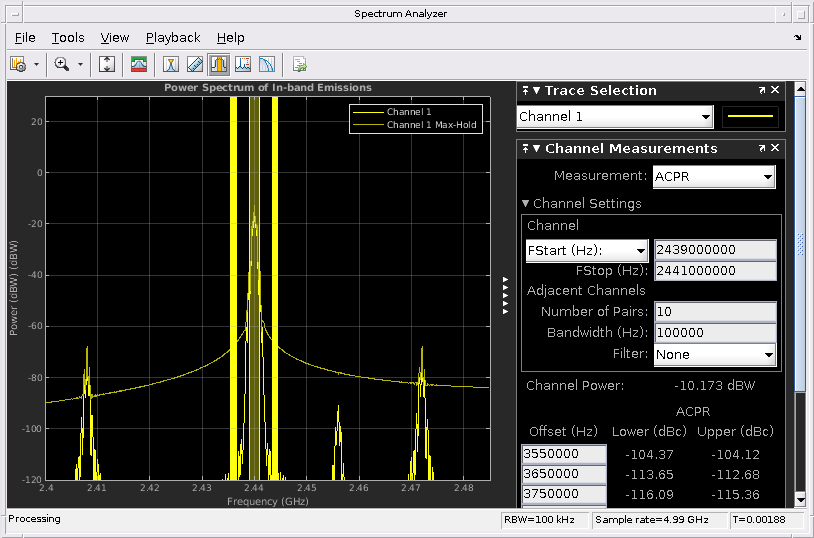The image size is (814, 538).
Task: Open the Distortion Measurements icon
Action: click(243, 64)
